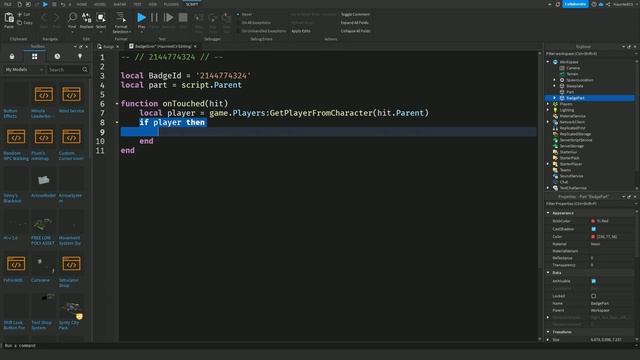Select the Random NPC Walking script thumbnail
This screenshot has height=360, width=640.
pos(16,137)
